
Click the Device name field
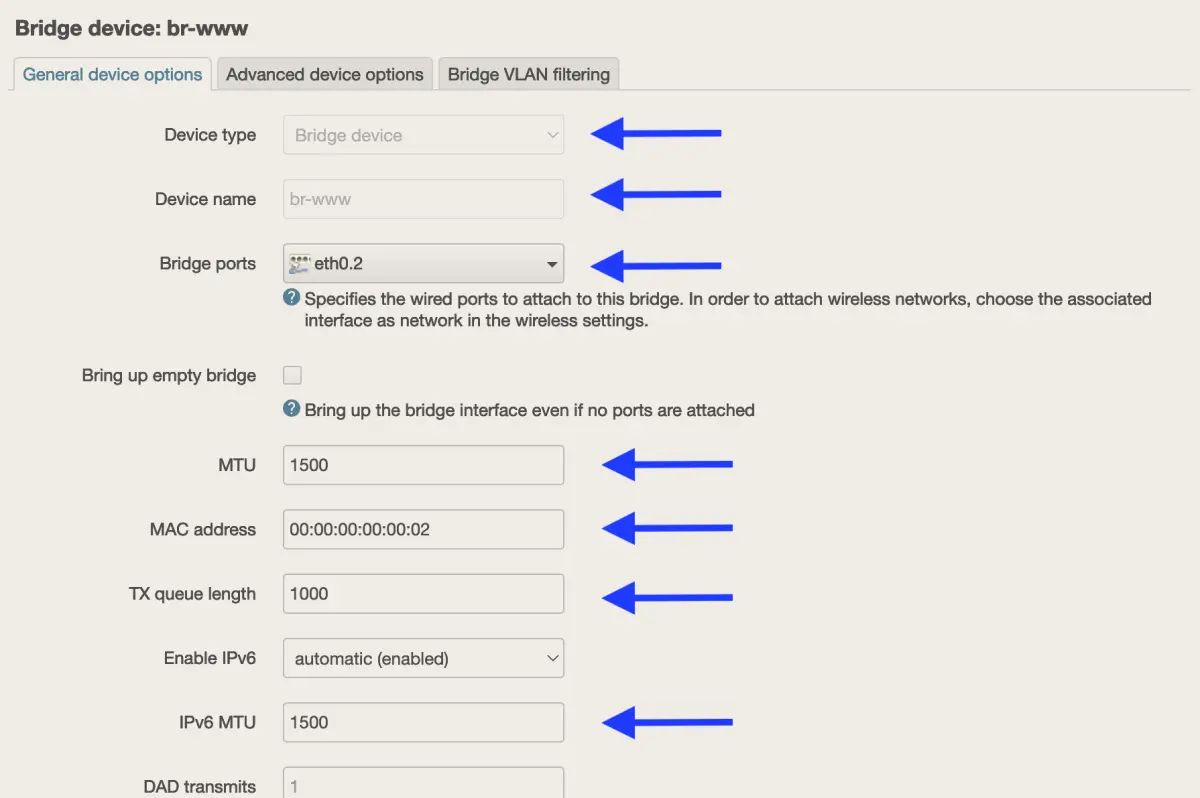(423, 199)
